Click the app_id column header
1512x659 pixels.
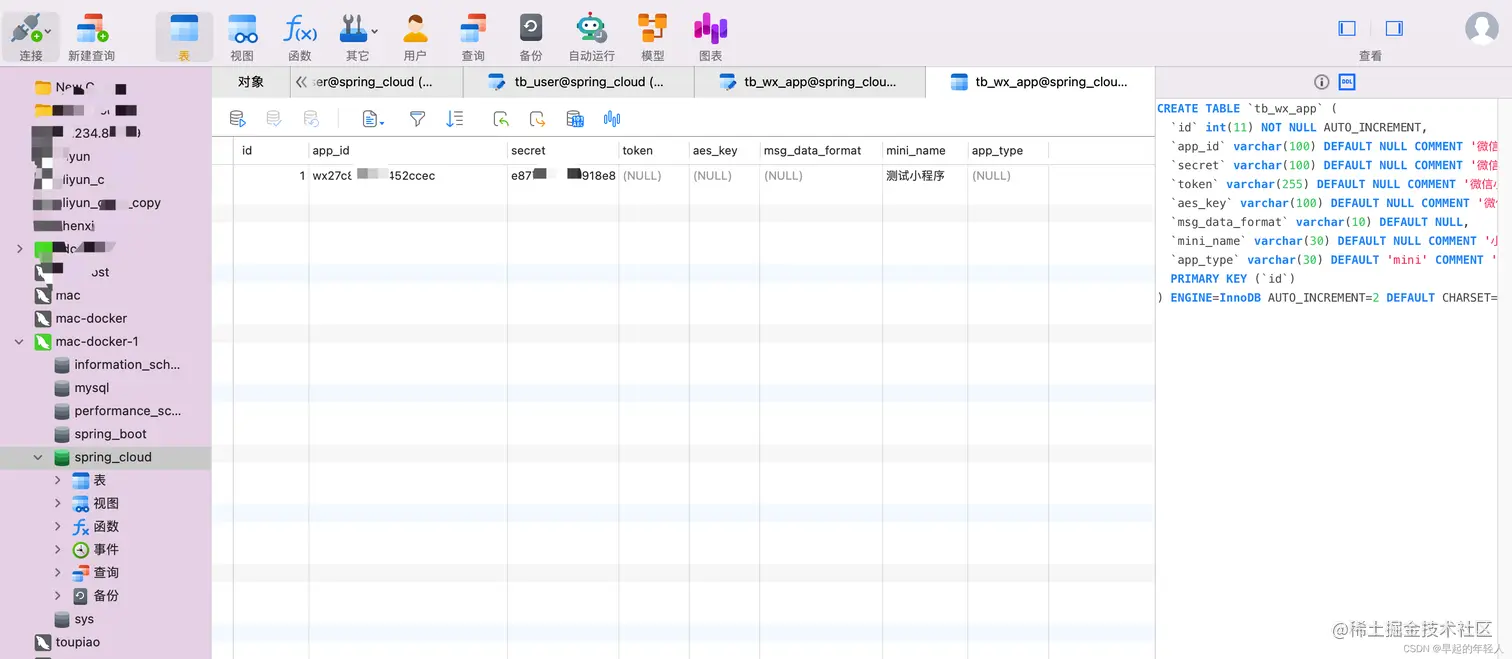(408, 150)
